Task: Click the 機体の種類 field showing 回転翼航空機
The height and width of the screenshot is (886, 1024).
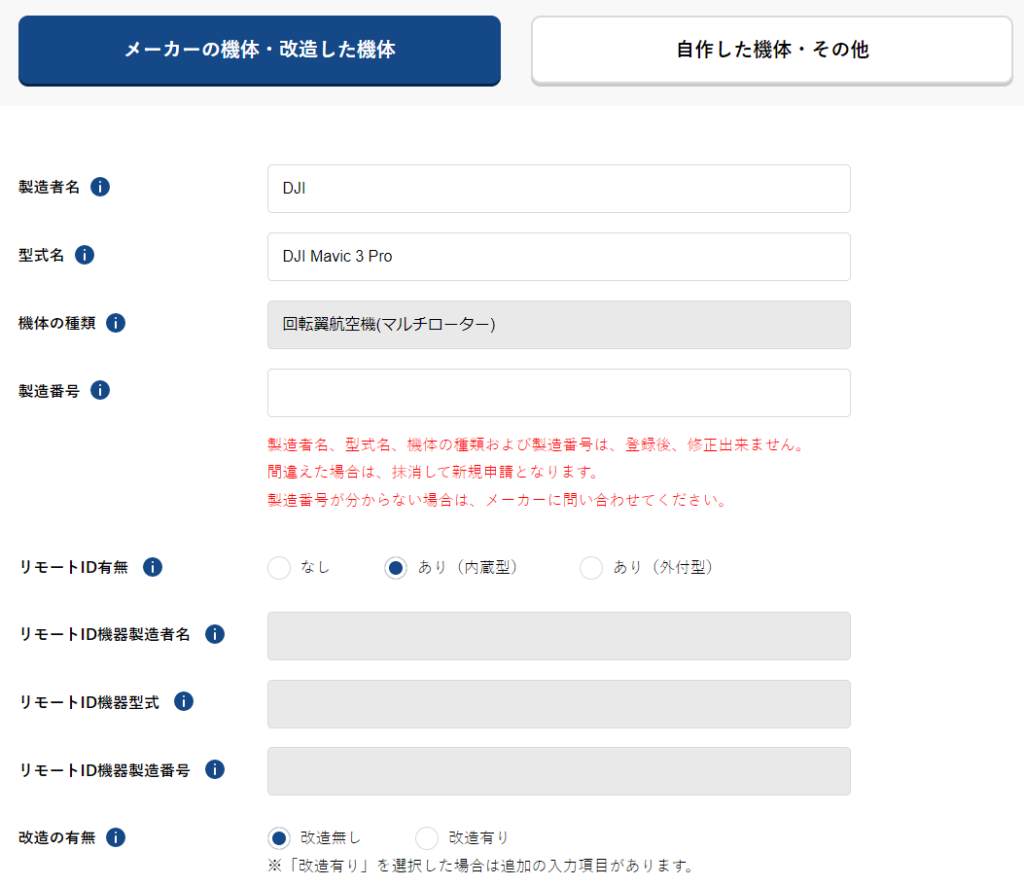Action: click(558, 325)
